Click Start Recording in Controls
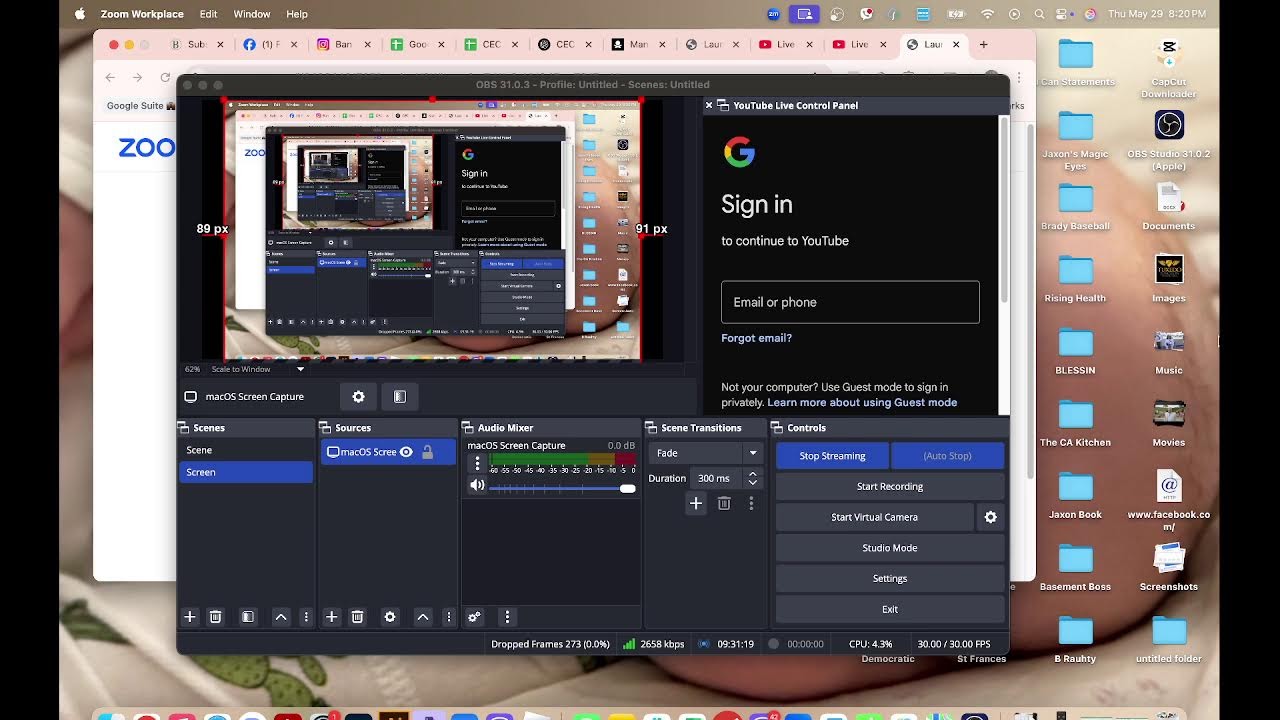1280x720 pixels. (890, 487)
